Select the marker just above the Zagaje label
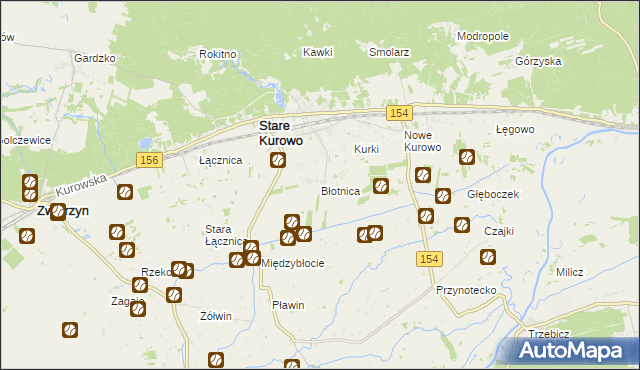Screen dimensions: 640x370 click(140, 285)
